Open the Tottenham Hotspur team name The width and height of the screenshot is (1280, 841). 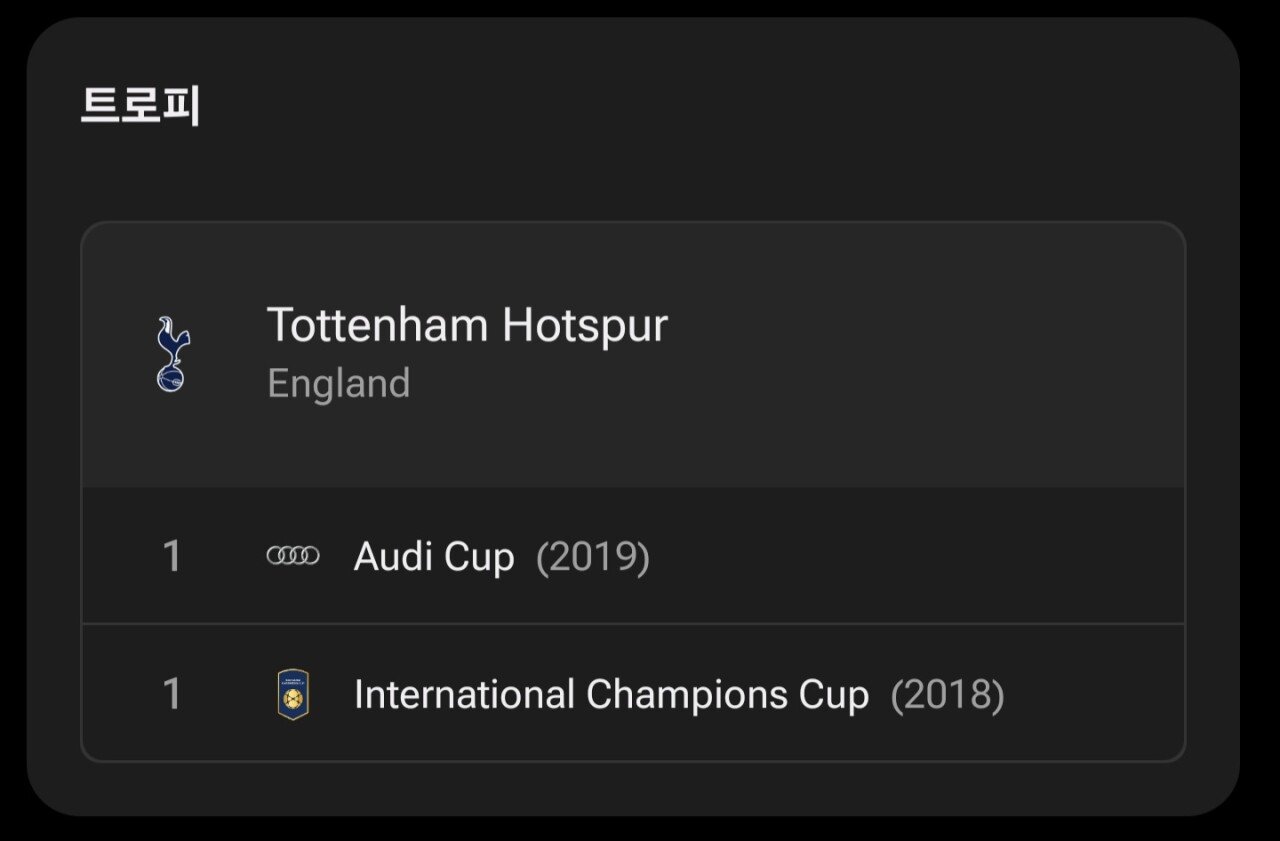[x=467, y=325]
